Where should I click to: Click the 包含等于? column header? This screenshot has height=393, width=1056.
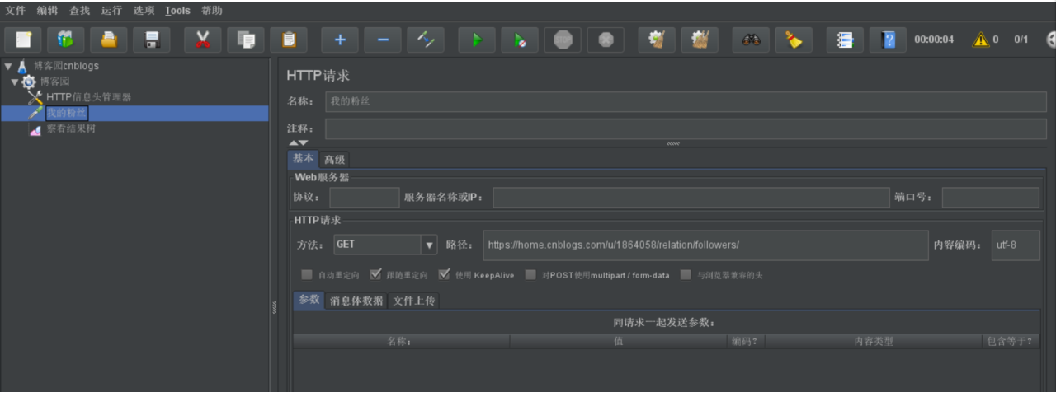point(1010,342)
